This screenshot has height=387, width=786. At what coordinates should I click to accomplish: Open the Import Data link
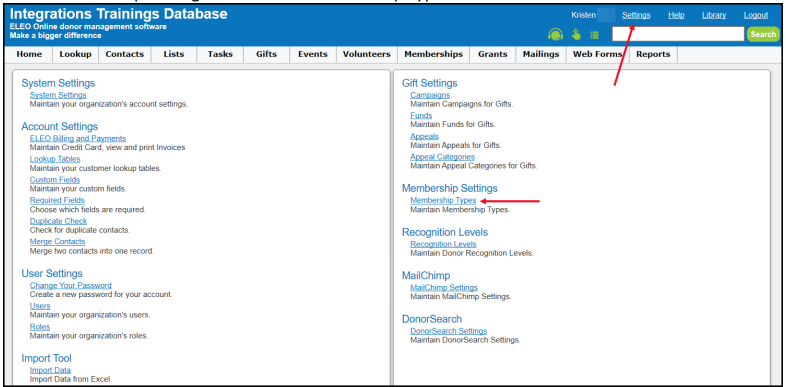coord(50,370)
